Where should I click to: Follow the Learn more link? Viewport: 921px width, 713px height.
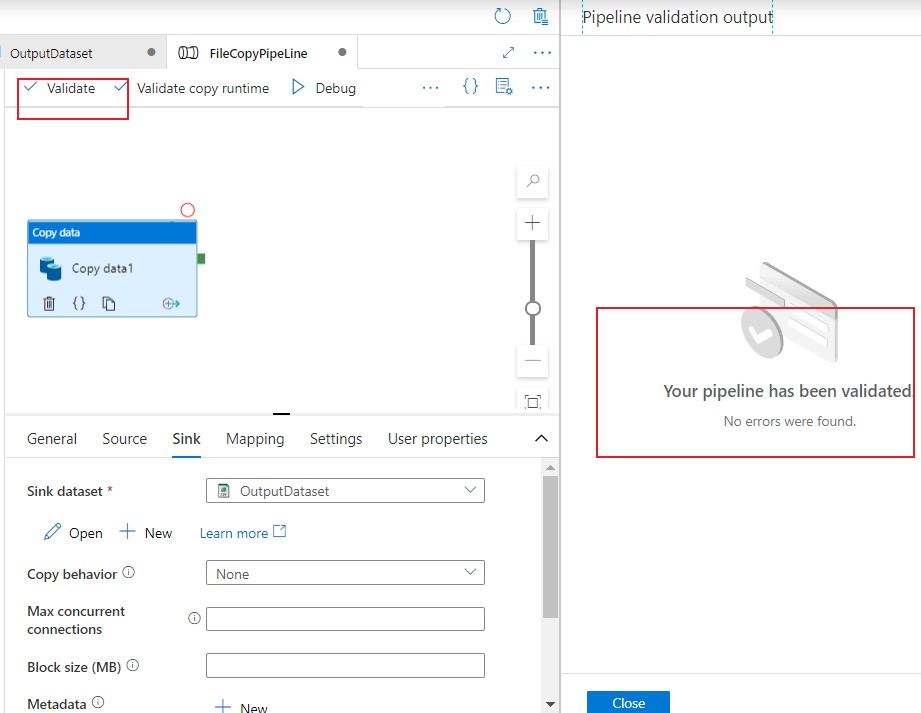click(243, 533)
